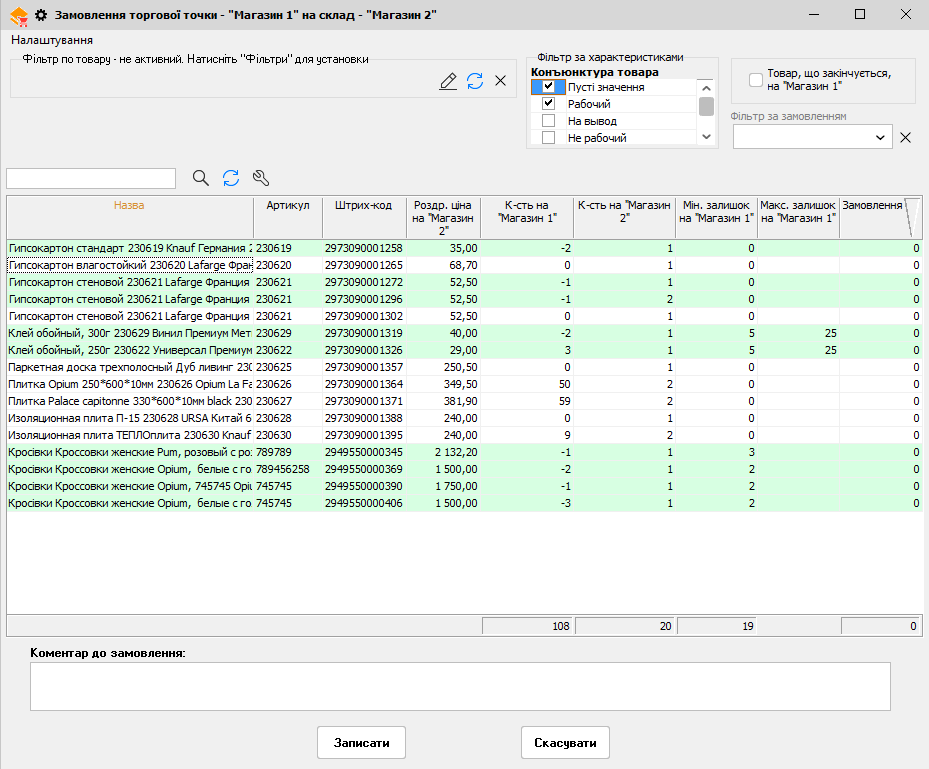This screenshot has height=769, width=929.
Task: Refresh the table using blue arrows icon
Action: coord(231,178)
